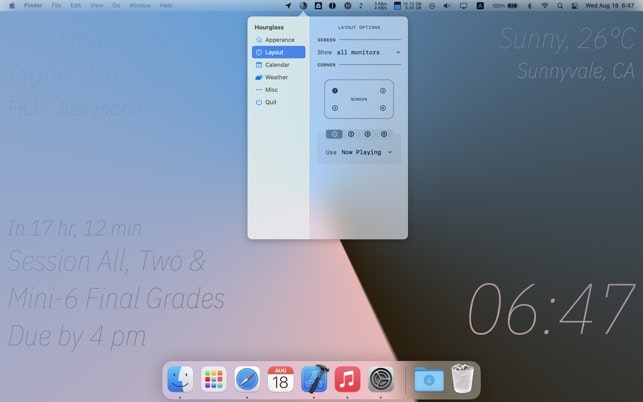Open the network speed KB/s status item

tap(381, 6)
